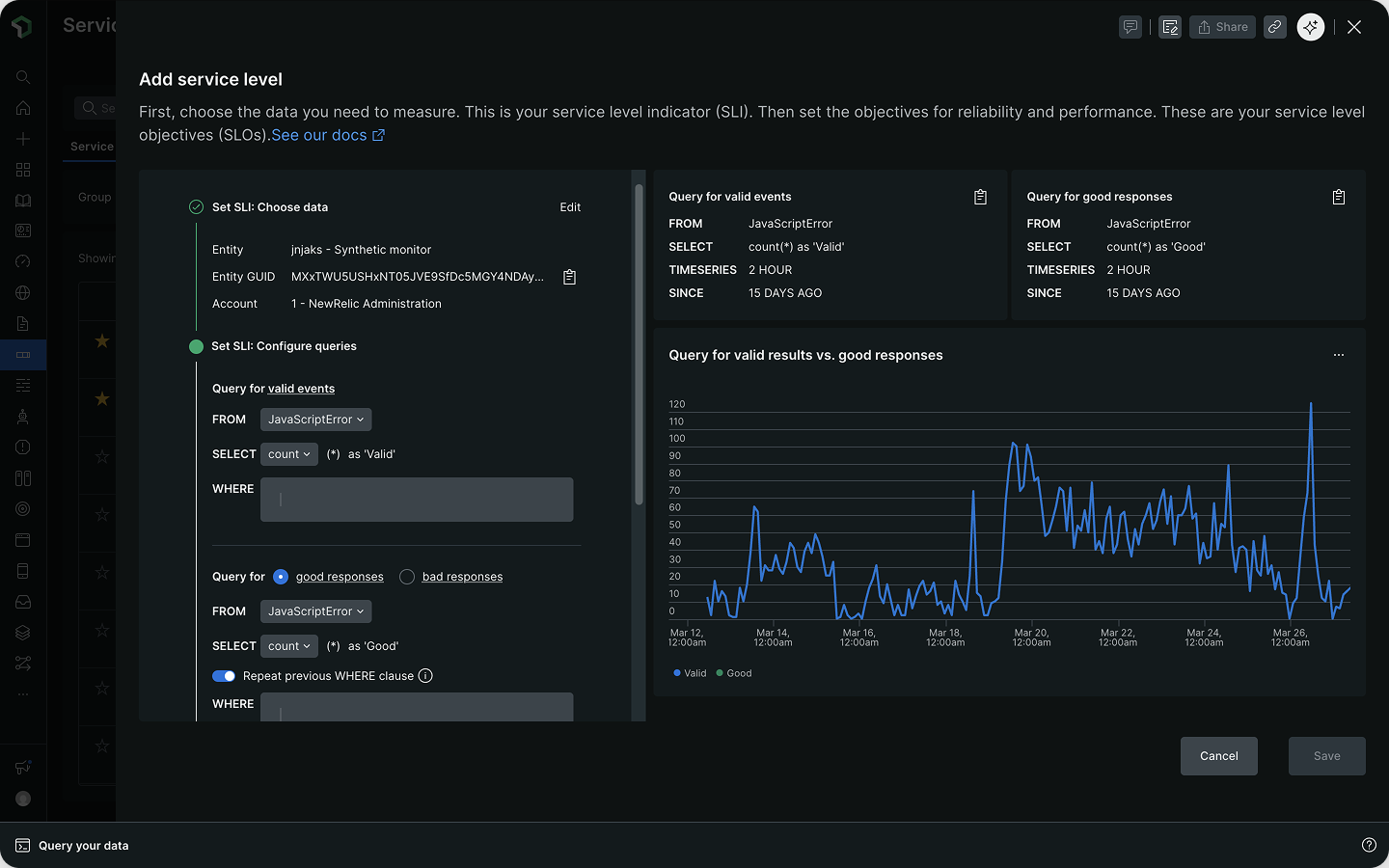Open the AI assistant sparkle icon

click(1311, 27)
